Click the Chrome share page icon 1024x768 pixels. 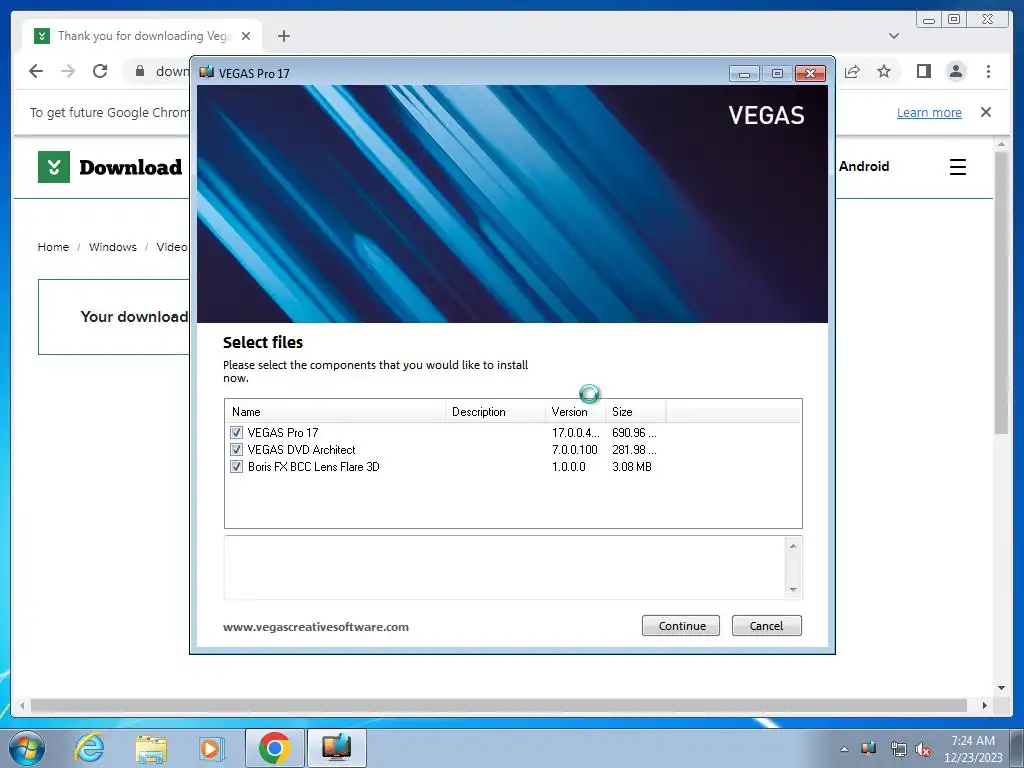pyautogui.click(x=852, y=71)
